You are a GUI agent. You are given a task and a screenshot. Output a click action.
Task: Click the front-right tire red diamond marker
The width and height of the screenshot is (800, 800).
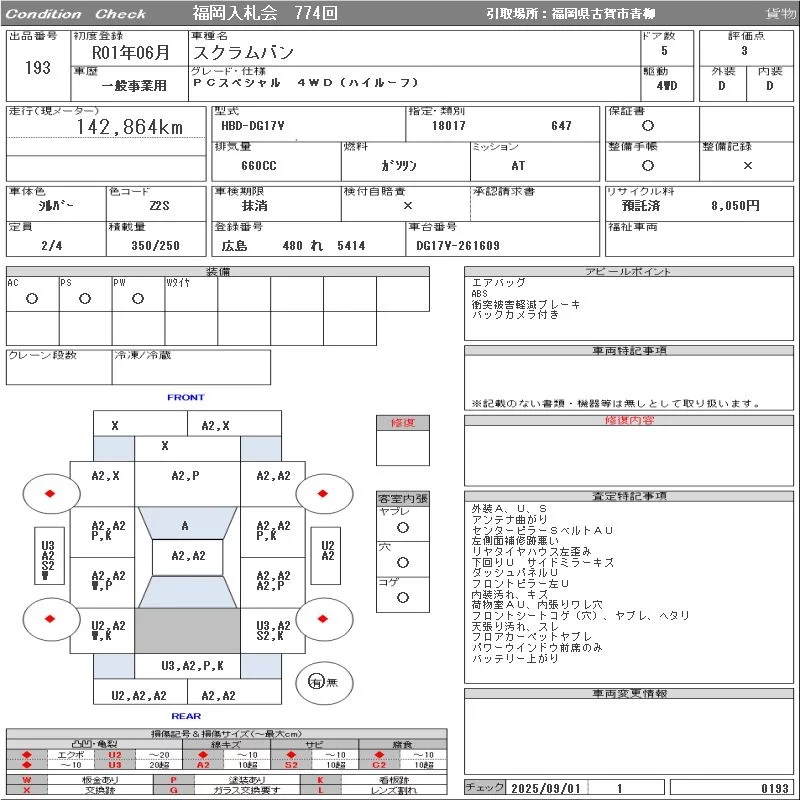coord(322,493)
